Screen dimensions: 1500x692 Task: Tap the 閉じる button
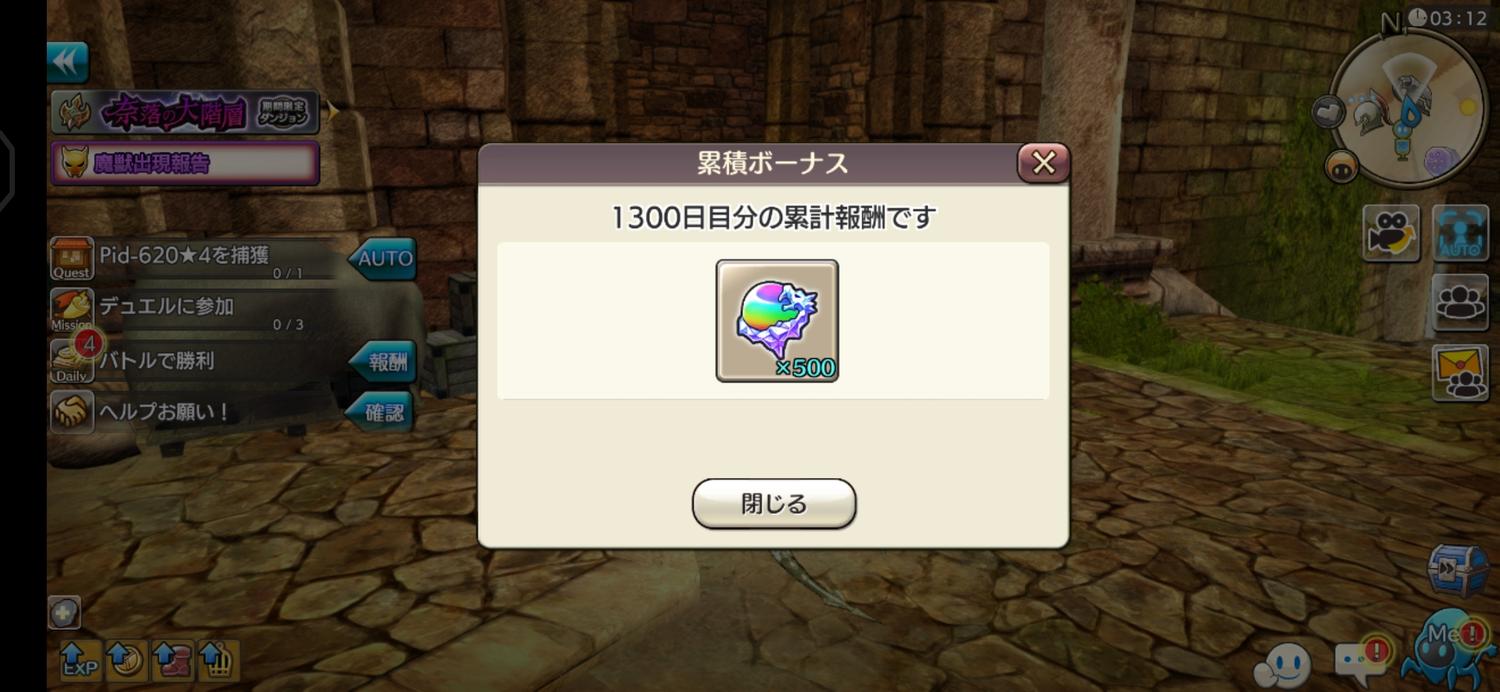click(x=774, y=503)
